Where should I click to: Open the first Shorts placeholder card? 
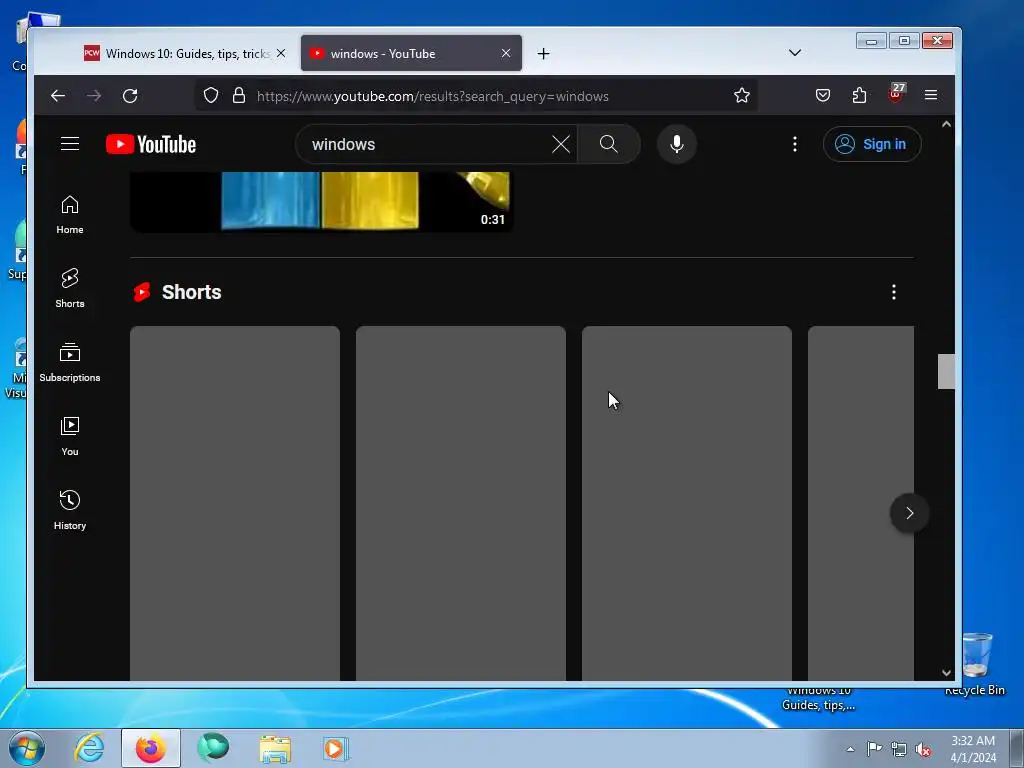pos(235,504)
